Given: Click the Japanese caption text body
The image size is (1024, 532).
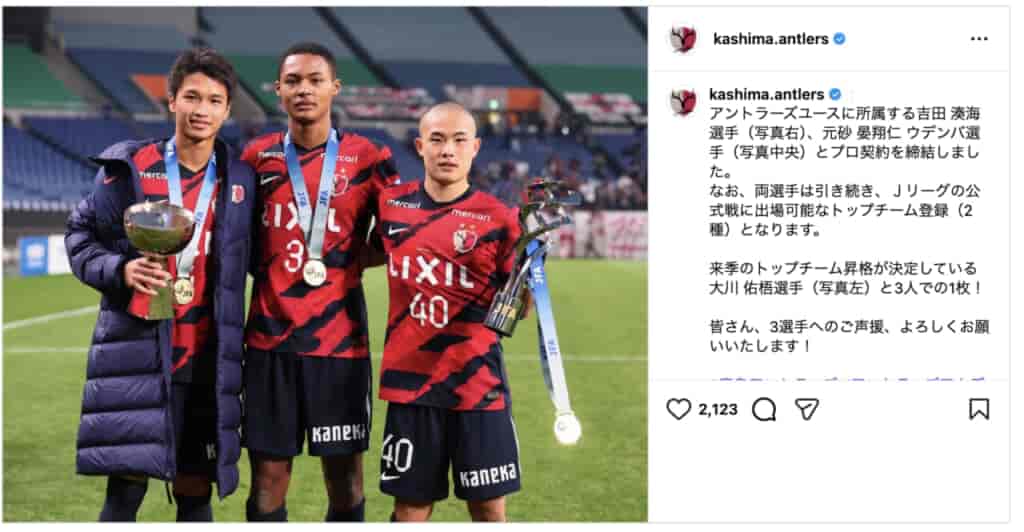Looking at the screenshot, I should coord(847,229).
